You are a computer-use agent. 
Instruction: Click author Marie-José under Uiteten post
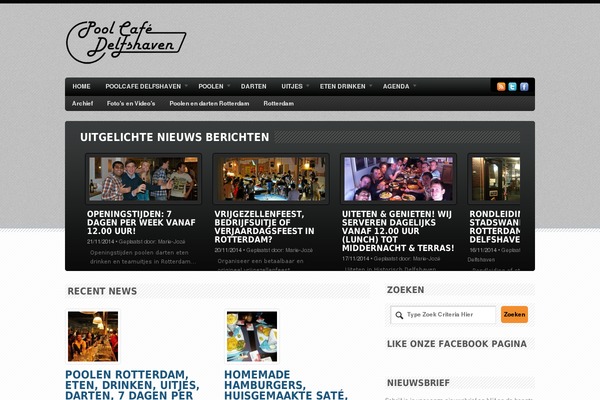[x=426, y=259]
